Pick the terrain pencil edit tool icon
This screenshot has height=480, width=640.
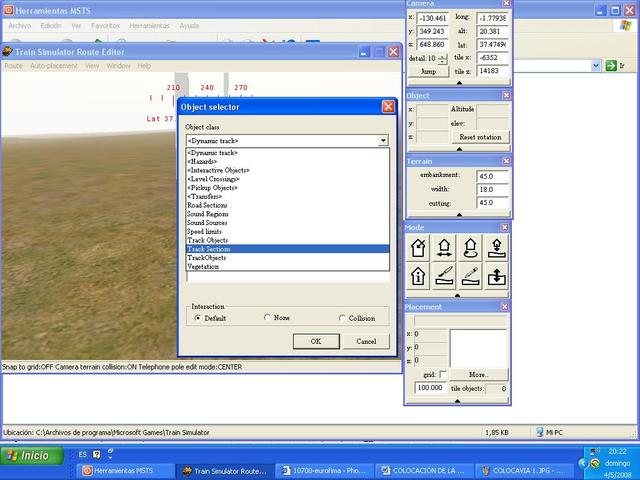pos(469,275)
